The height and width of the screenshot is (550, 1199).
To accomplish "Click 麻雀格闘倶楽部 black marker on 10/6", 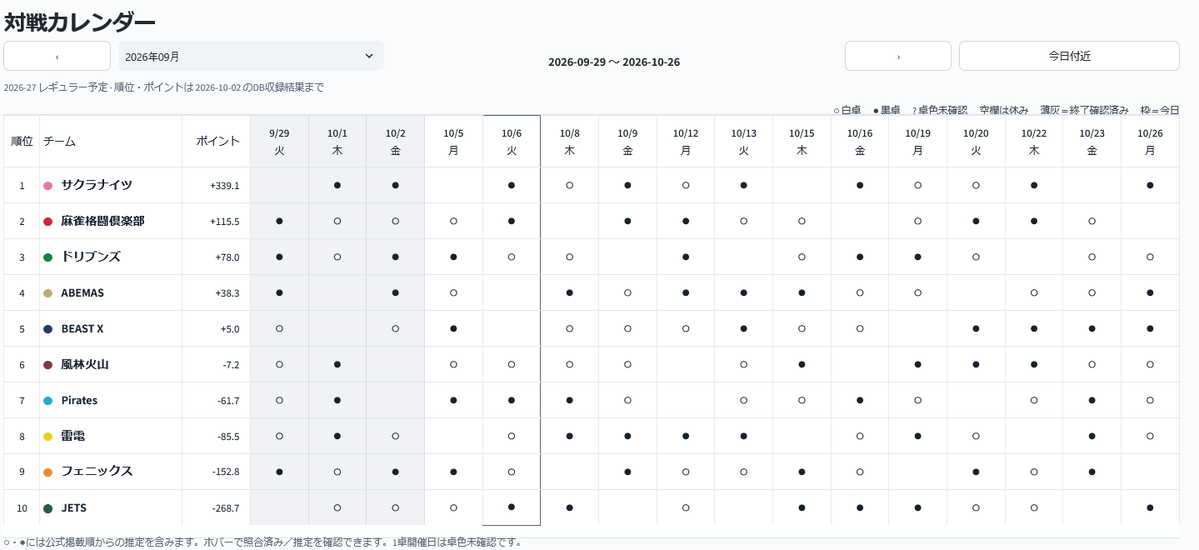I will pos(512,221).
